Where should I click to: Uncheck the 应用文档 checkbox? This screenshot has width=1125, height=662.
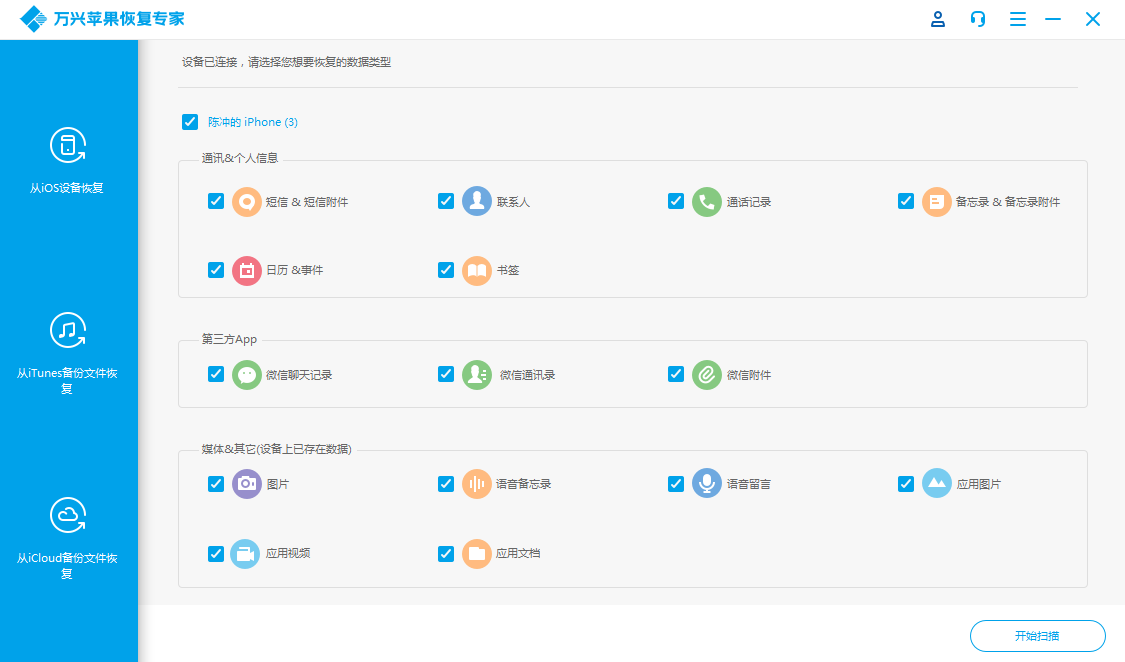pyautogui.click(x=446, y=553)
